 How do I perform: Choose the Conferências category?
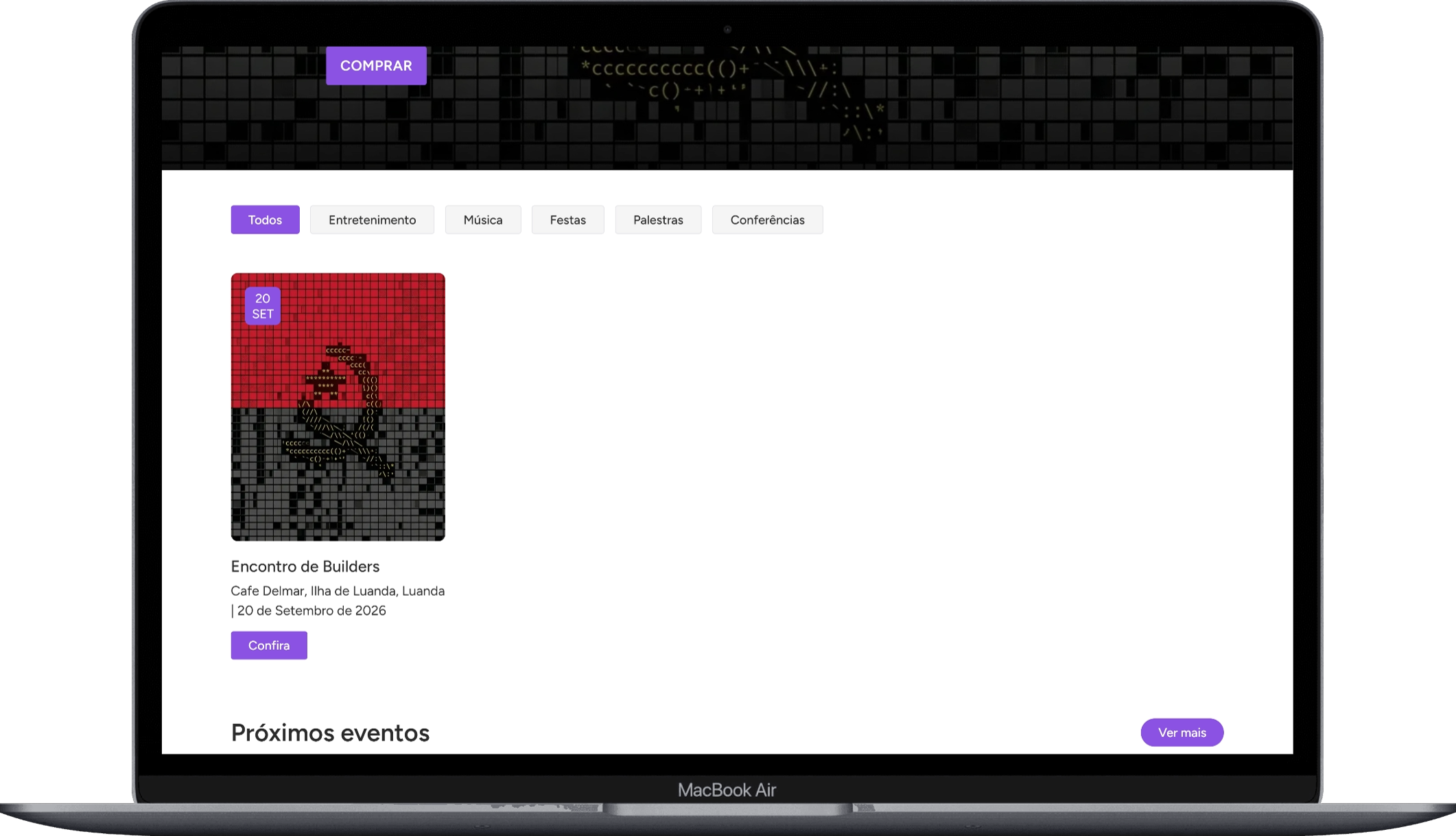(767, 220)
